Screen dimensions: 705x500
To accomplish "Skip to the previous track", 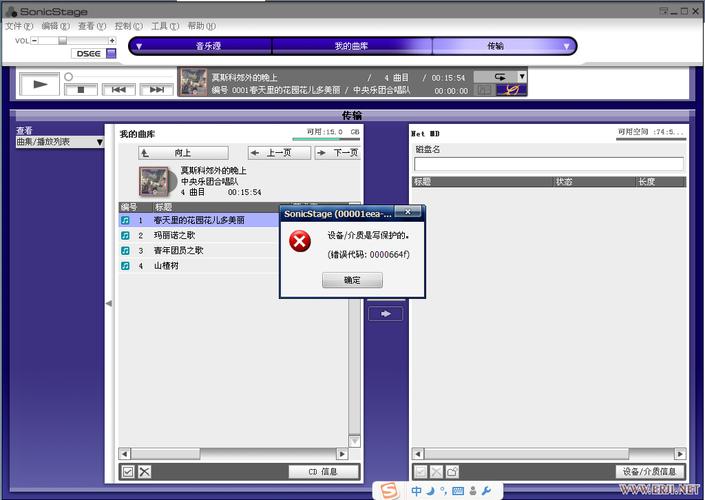I will [x=119, y=89].
